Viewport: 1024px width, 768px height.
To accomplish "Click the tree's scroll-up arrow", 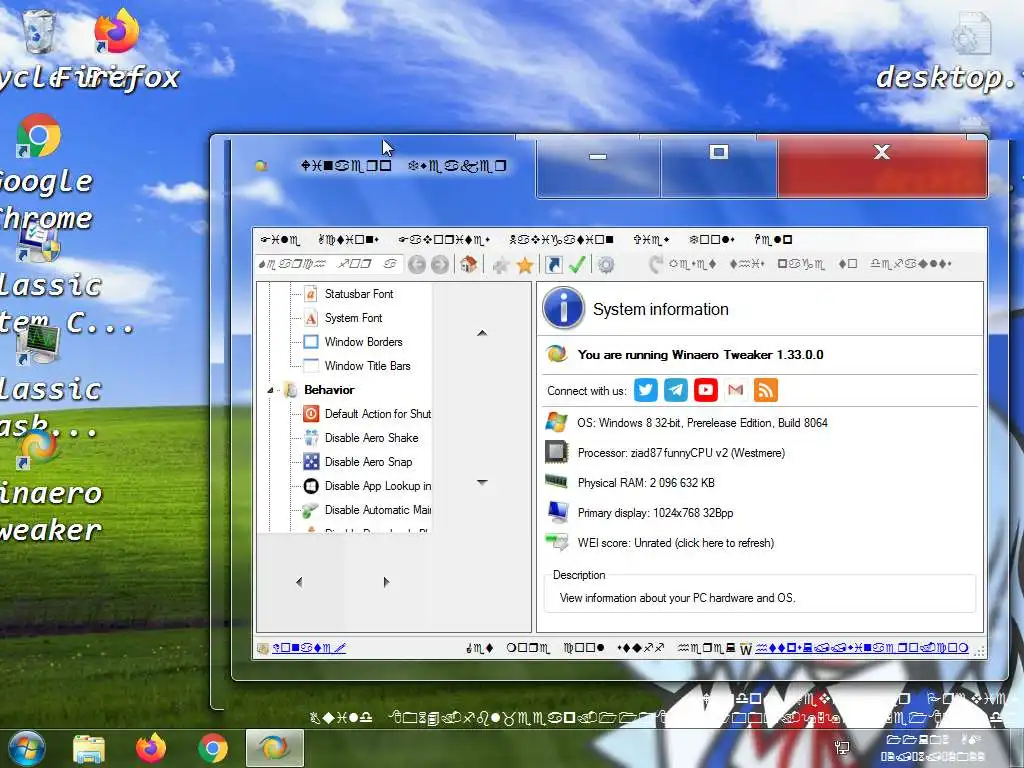I will tap(482, 333).
